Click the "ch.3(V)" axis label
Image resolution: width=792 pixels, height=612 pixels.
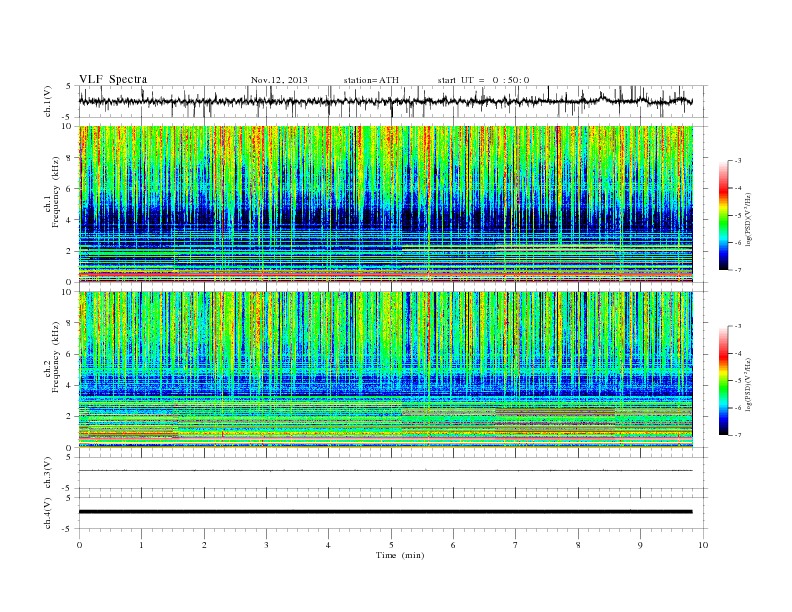tap(48, 473)
